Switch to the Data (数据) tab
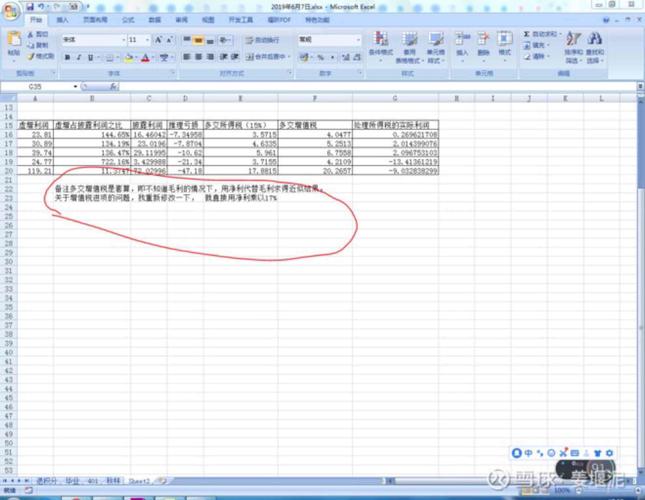 click(155, 20)
